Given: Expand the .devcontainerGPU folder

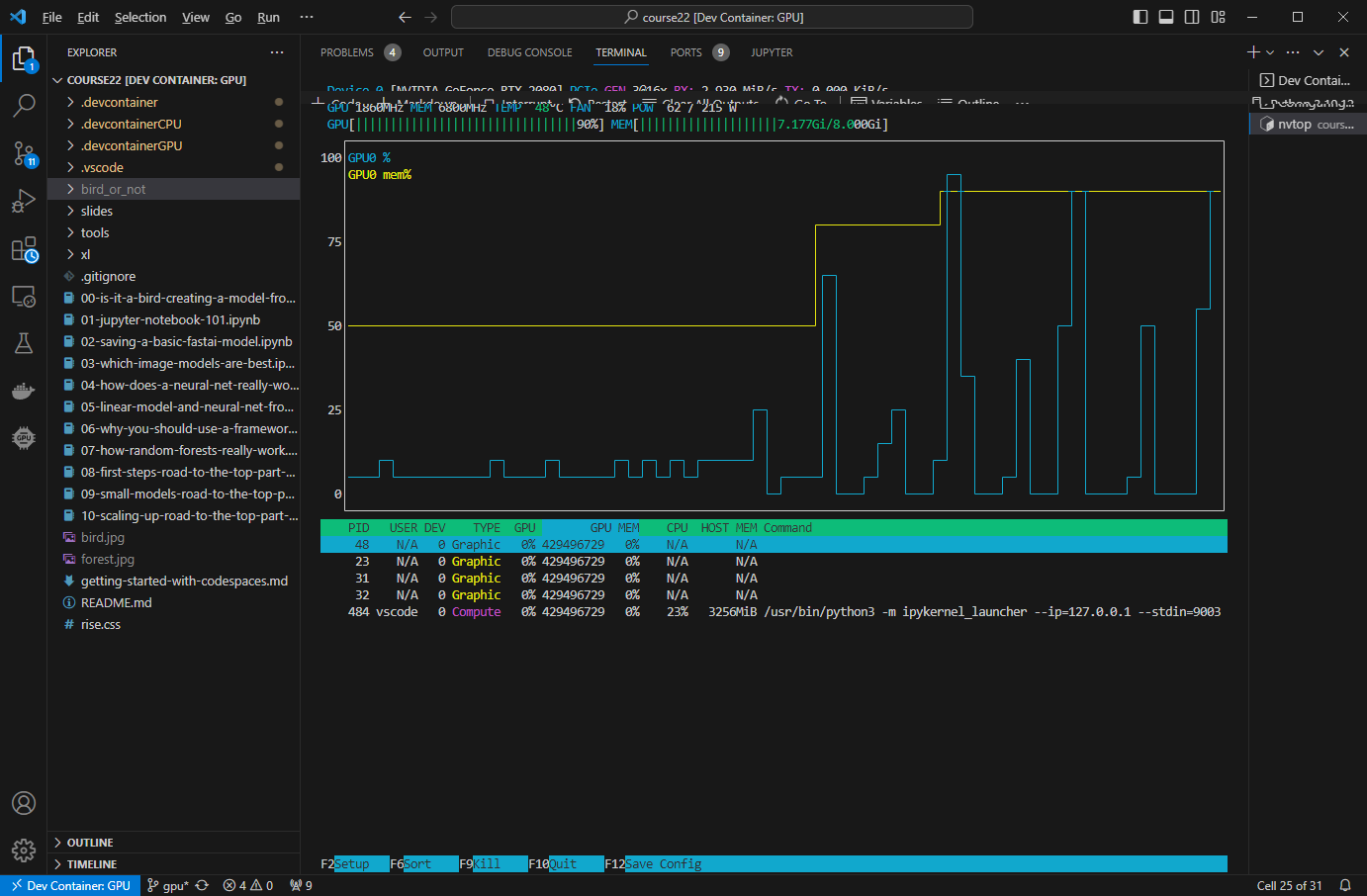Looking at the screenshot, I should 173,145.
